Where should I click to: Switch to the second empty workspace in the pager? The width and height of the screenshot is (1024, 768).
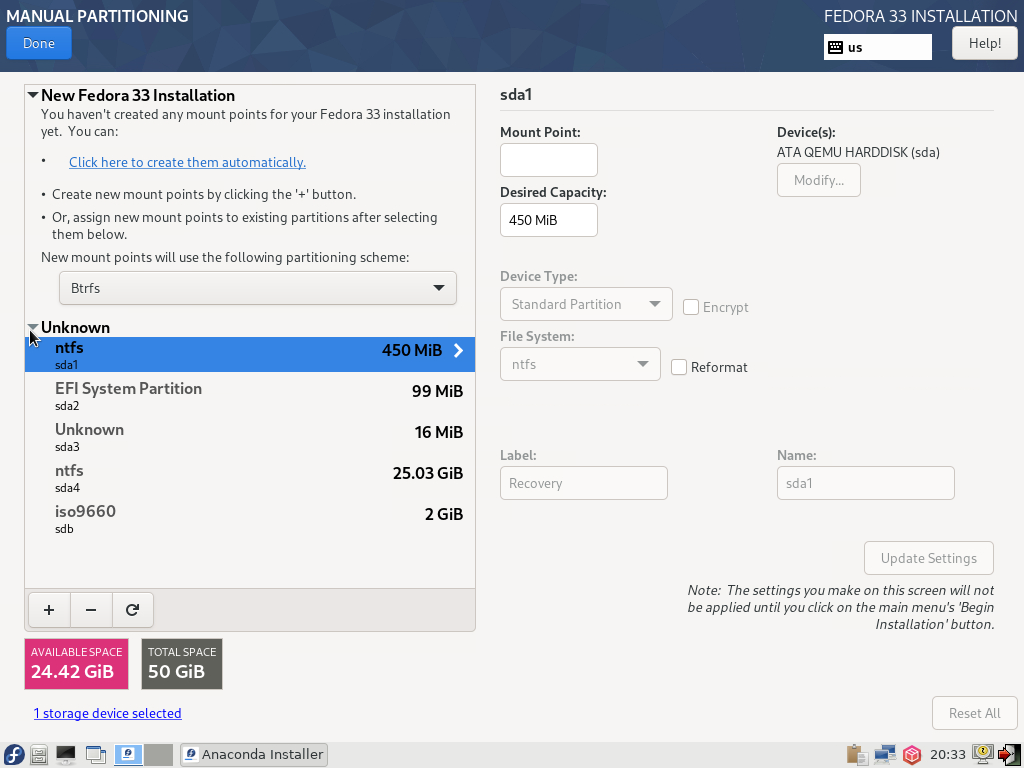pos(158,754)
